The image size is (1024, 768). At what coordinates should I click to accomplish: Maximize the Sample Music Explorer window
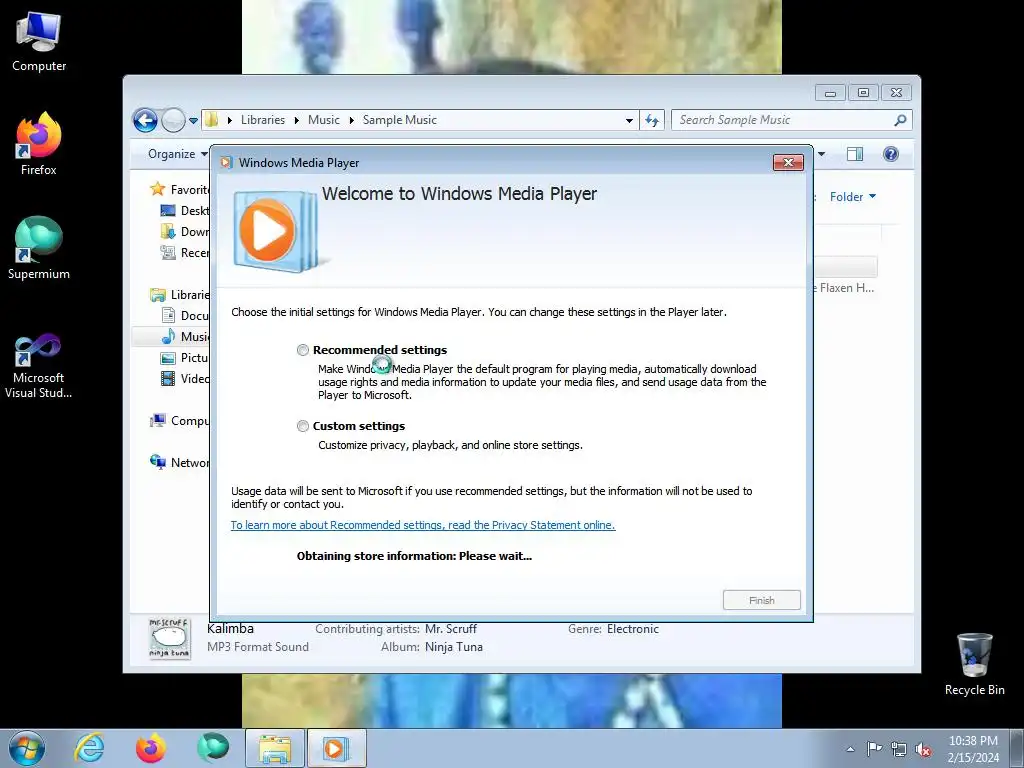pos(863,93)
